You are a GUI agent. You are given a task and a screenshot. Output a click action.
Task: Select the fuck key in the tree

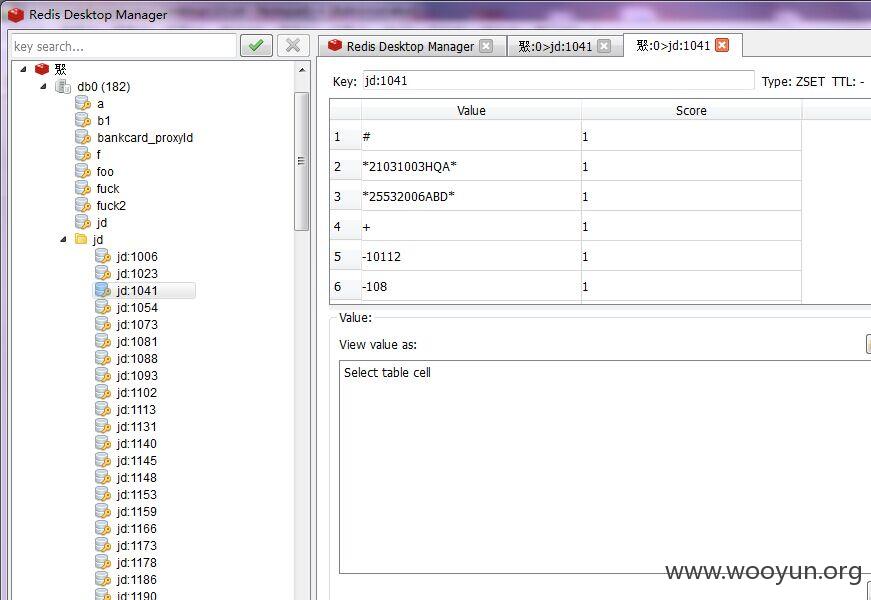(108, 188)
